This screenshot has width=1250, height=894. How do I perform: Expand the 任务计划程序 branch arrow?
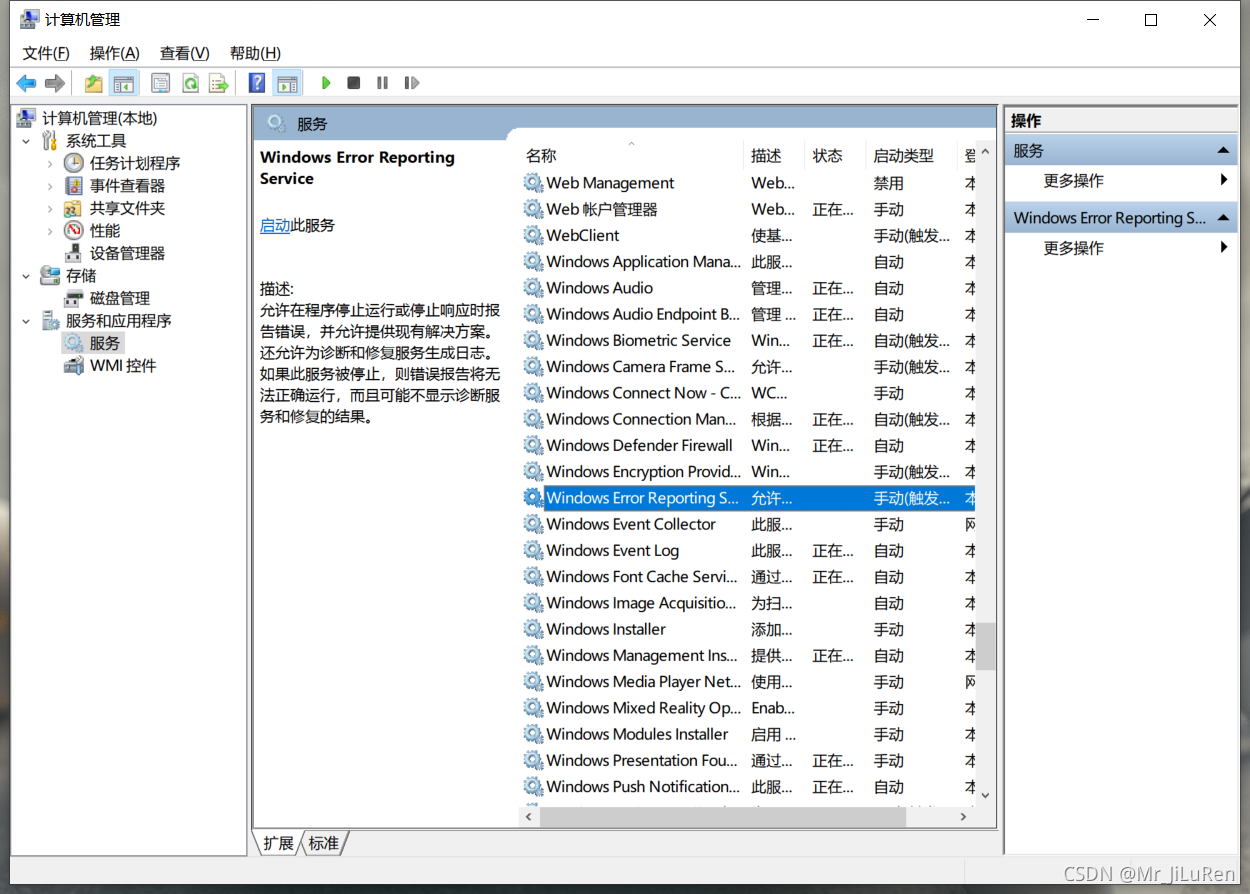[x=50, y=163]
